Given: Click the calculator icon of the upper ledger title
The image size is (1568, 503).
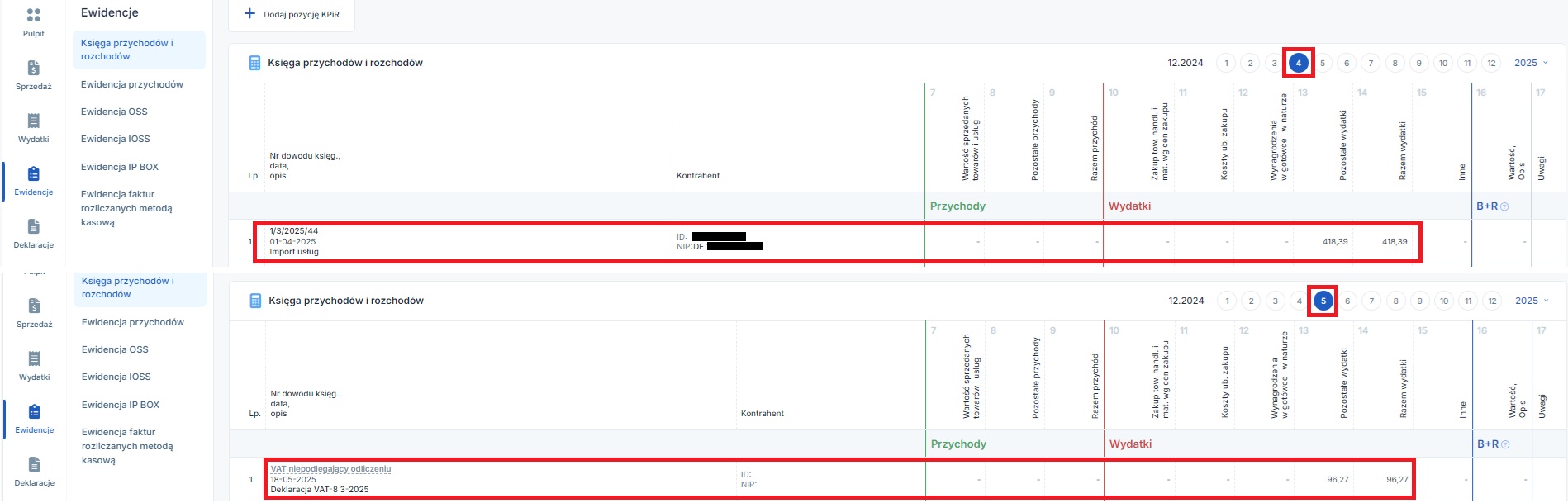Looking at the screenshot, I should pyautogui.click(x=254, y=63).
